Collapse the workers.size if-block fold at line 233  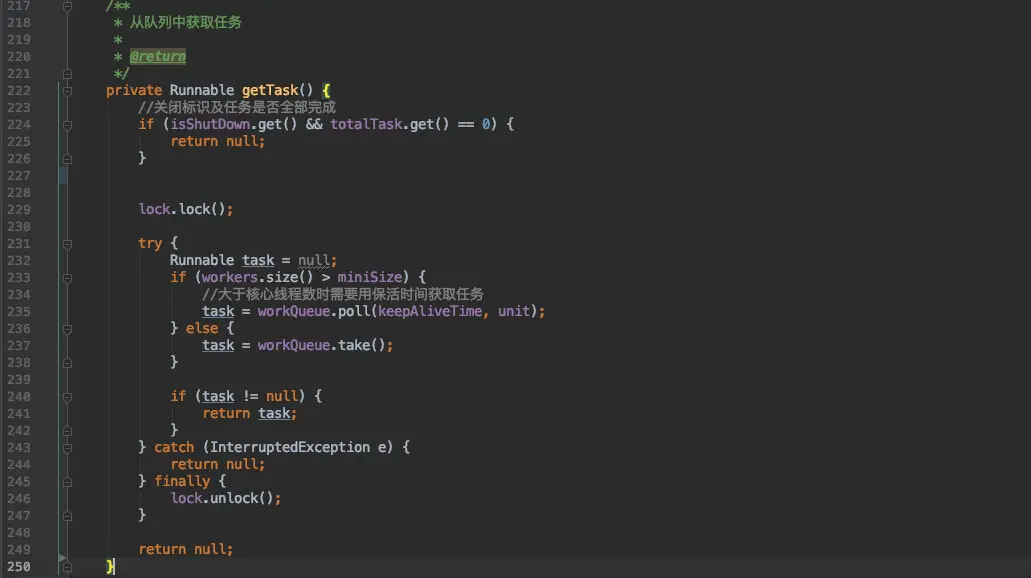point(67,278)
